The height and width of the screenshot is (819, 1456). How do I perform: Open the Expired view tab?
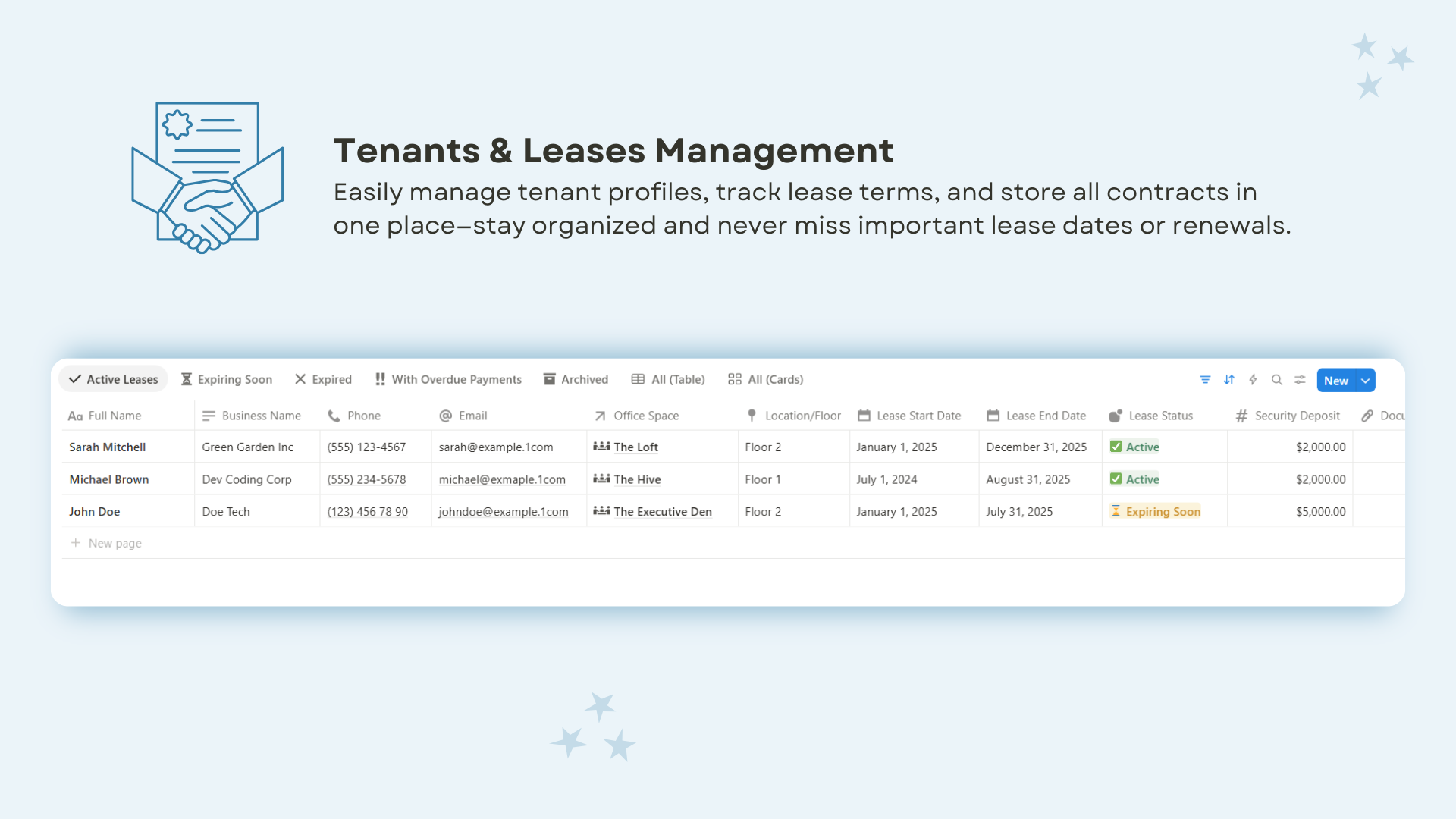[x=323, y=379]
